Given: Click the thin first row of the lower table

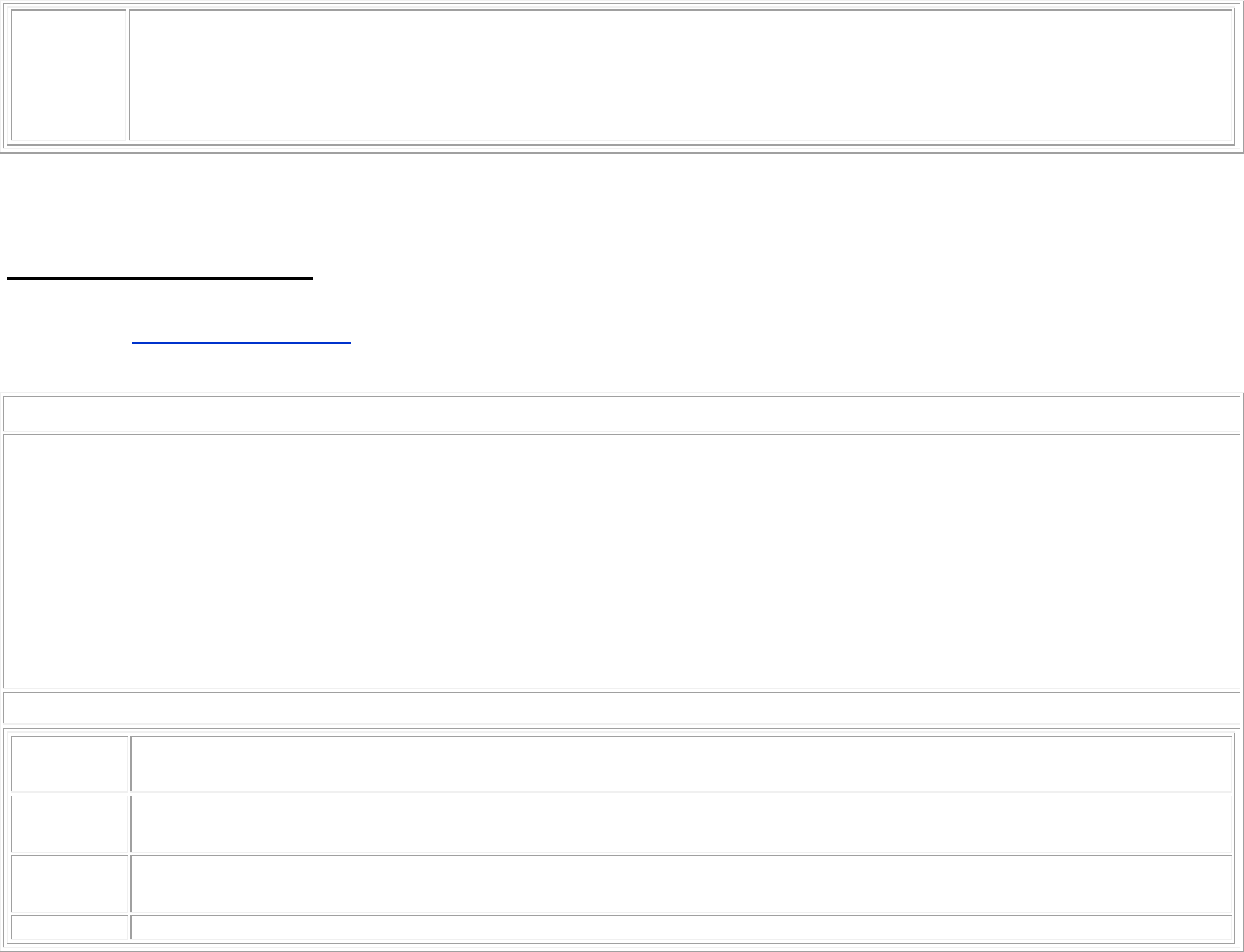Looking at the screenshot, I should pos(622,414).
